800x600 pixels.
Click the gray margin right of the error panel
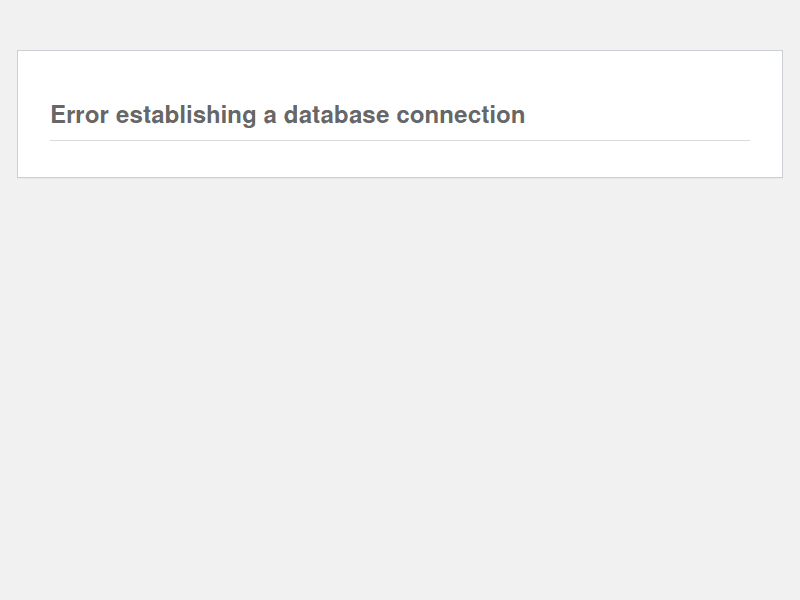pyautogui.click(x=791, y=114)
